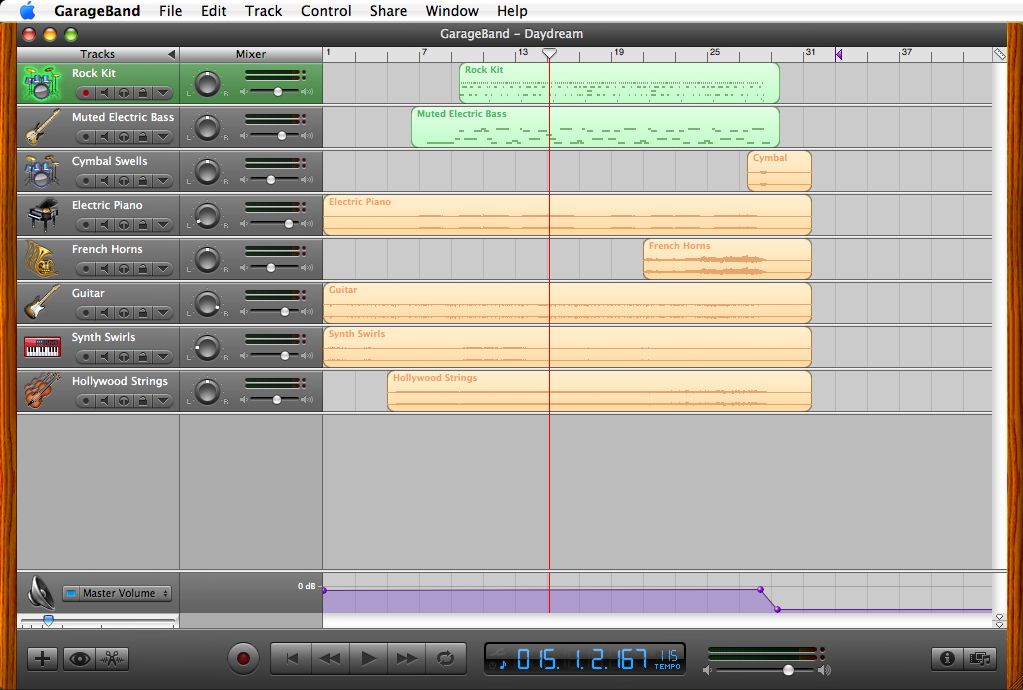The width and height of the screenshot is (1023, 690).
Task: Open the File menu
Action: 170,11
